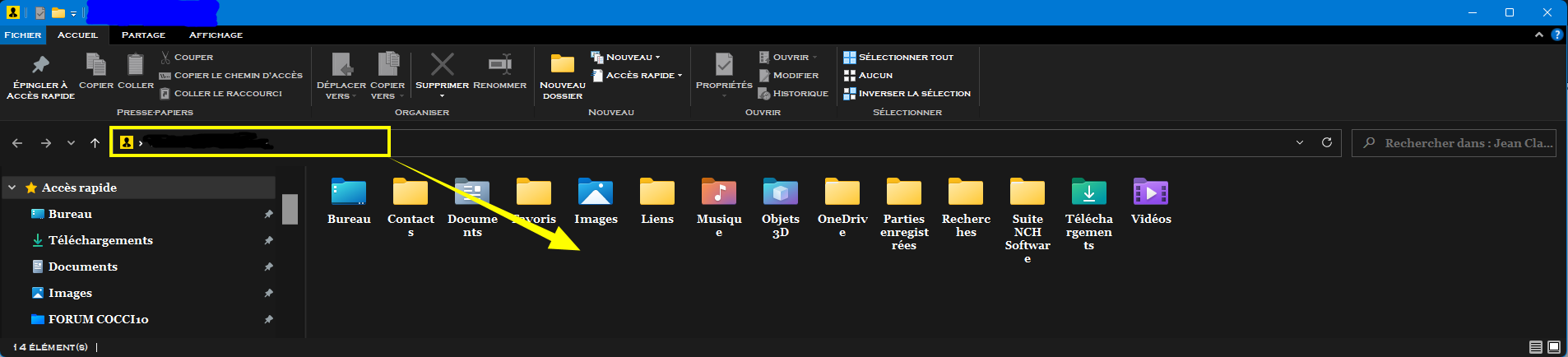Select the Musique folder
This screenshot has height=357, width=1568.
click(x=719, y=206)
